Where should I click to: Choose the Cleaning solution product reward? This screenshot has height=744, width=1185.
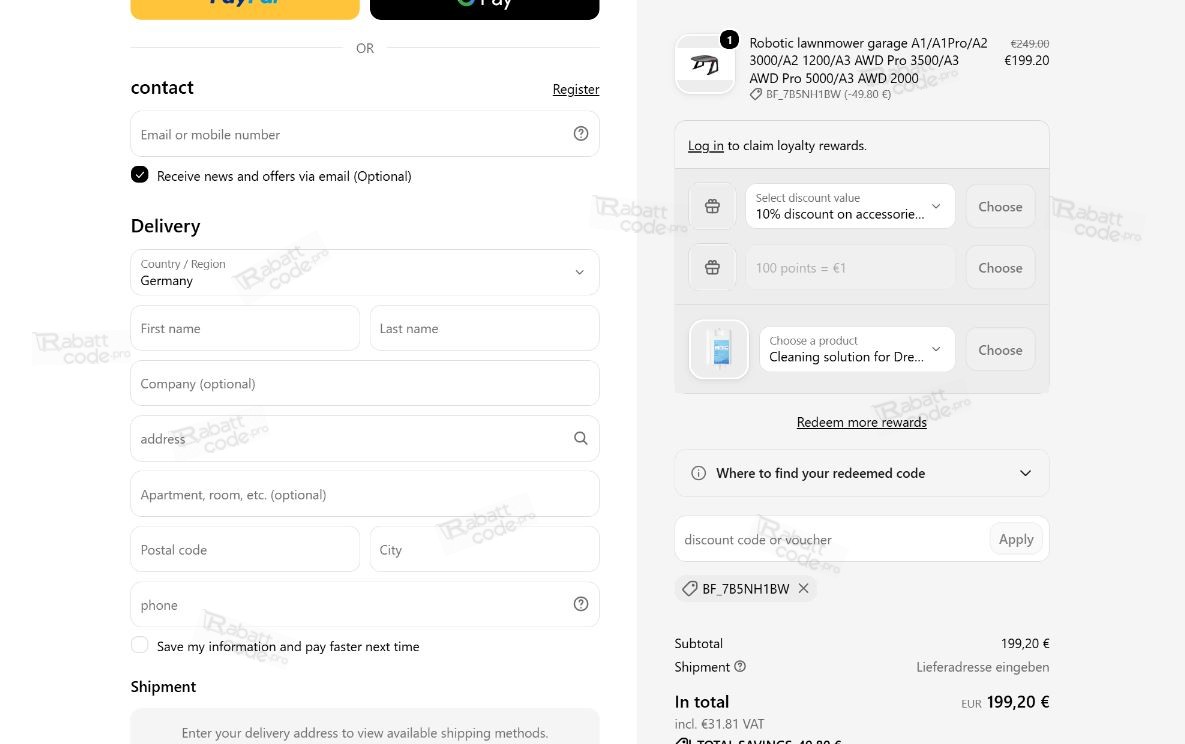click(1000, 350)
